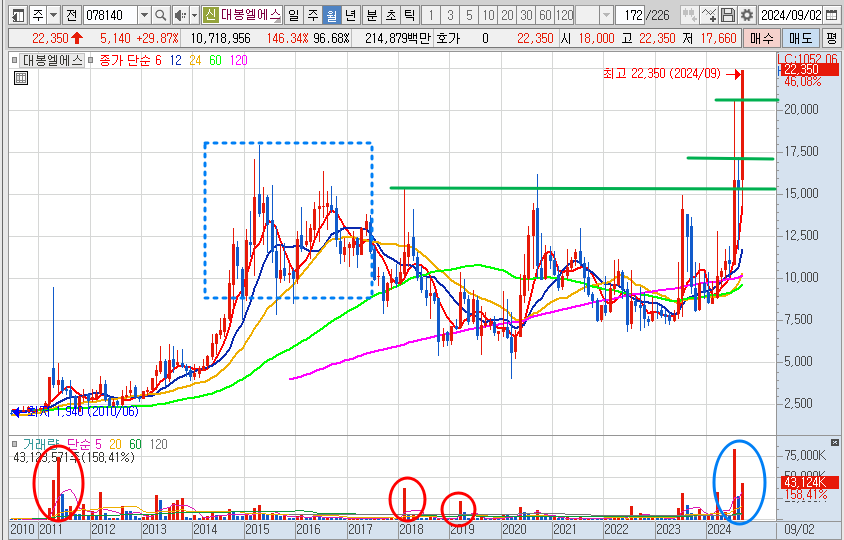This screenshot has height=540, width=844.
Task: Click interval button 10
Action: point(488,15)
